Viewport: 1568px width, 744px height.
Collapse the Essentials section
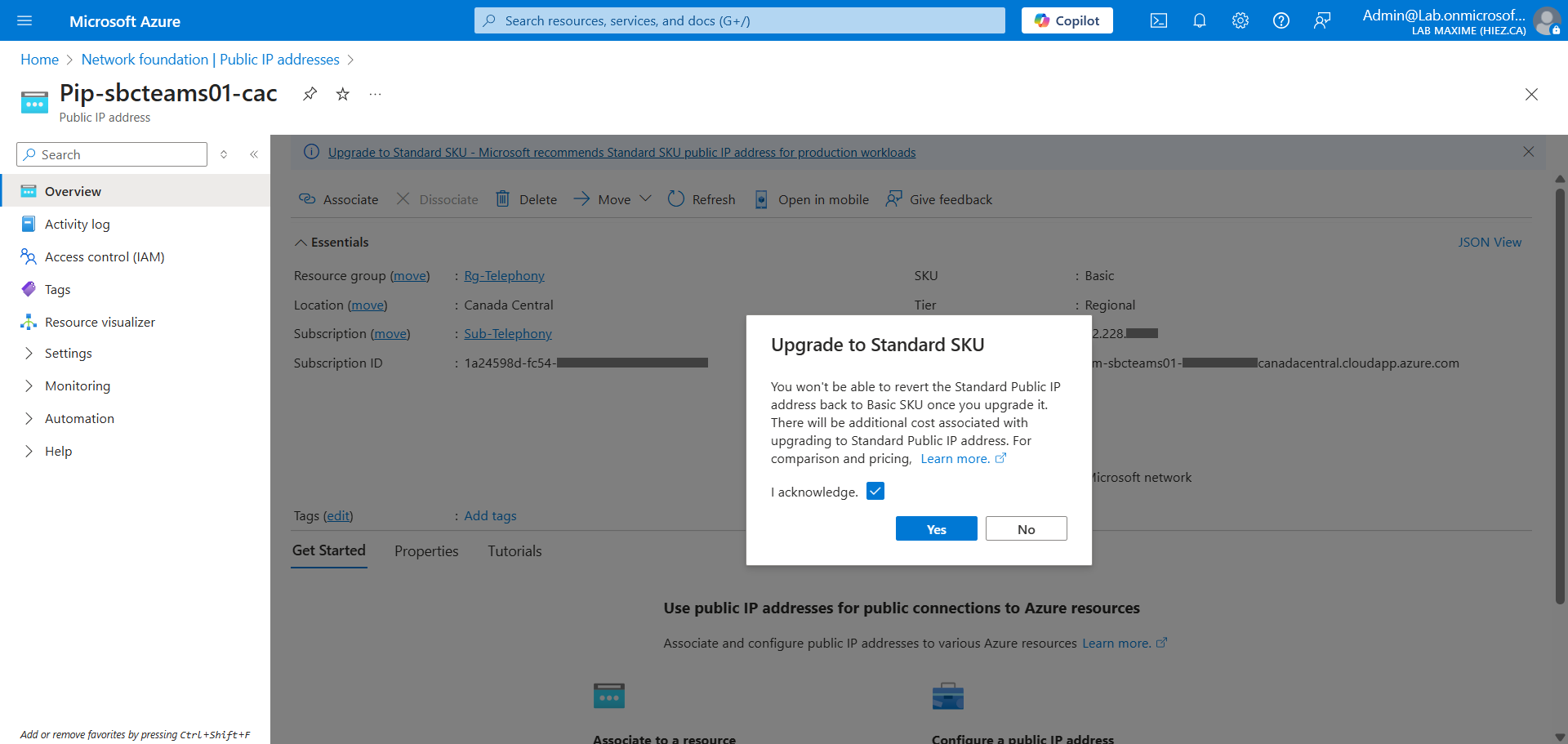click(301, 243)
